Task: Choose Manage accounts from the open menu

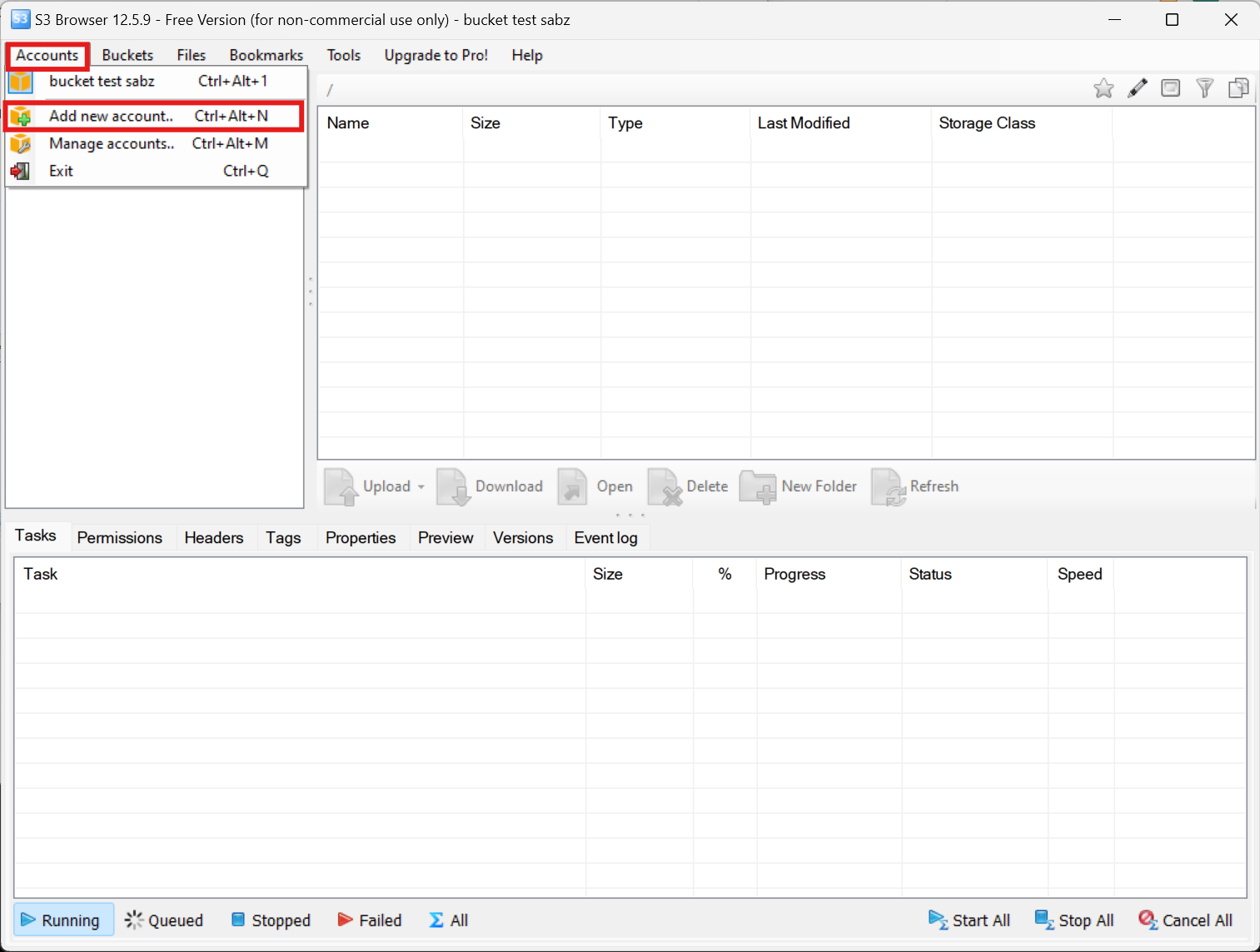Action: click(x=112, y=143)
